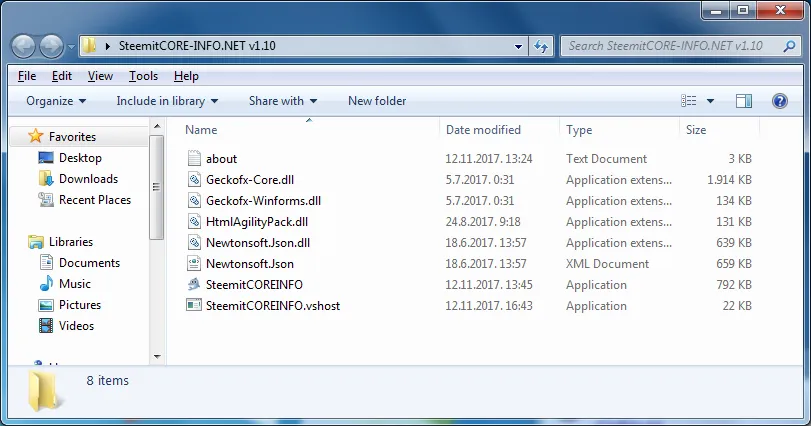The width and height of the screenshot is (811, 426).
Task: Click the SteemitCORE-INFO.NET v1.10 path segment
Action: (197, 45)
